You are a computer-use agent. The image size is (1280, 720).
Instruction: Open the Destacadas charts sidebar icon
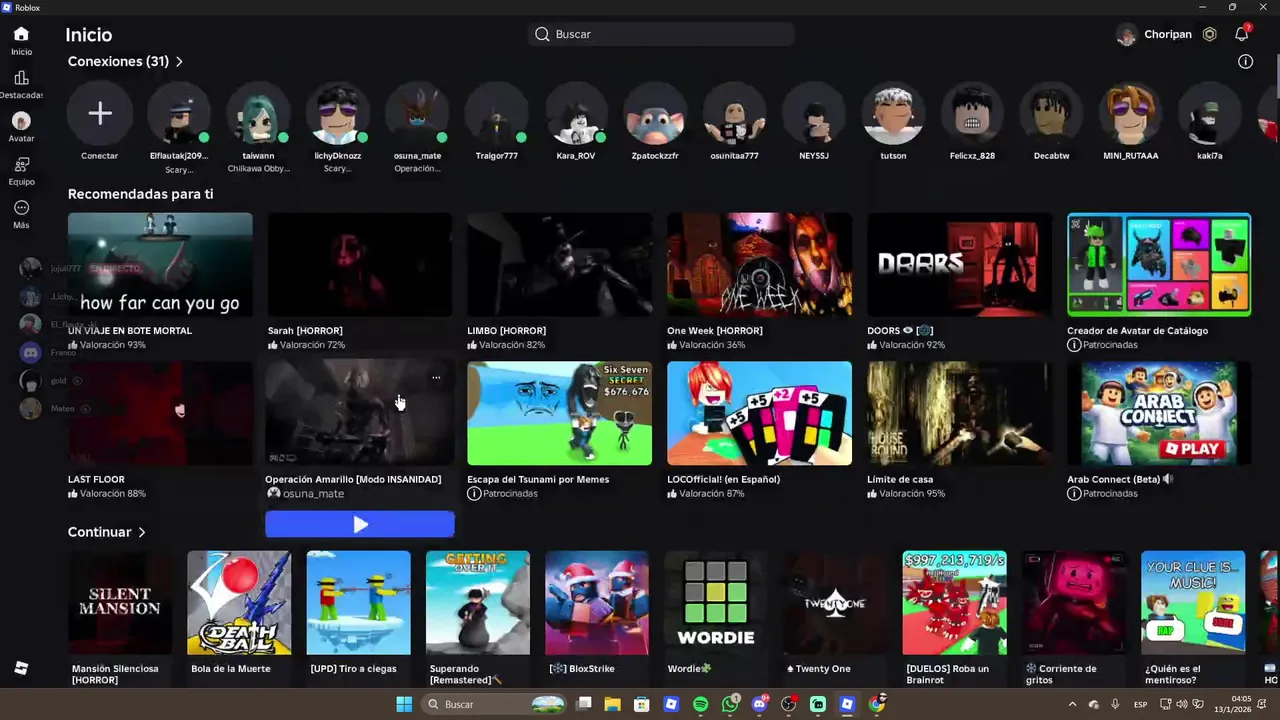(x=21, y=78)
